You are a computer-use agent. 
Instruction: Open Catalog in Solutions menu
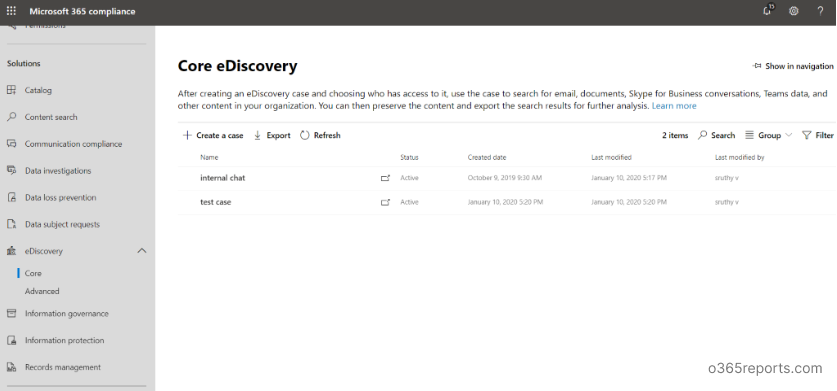point(38,90)
